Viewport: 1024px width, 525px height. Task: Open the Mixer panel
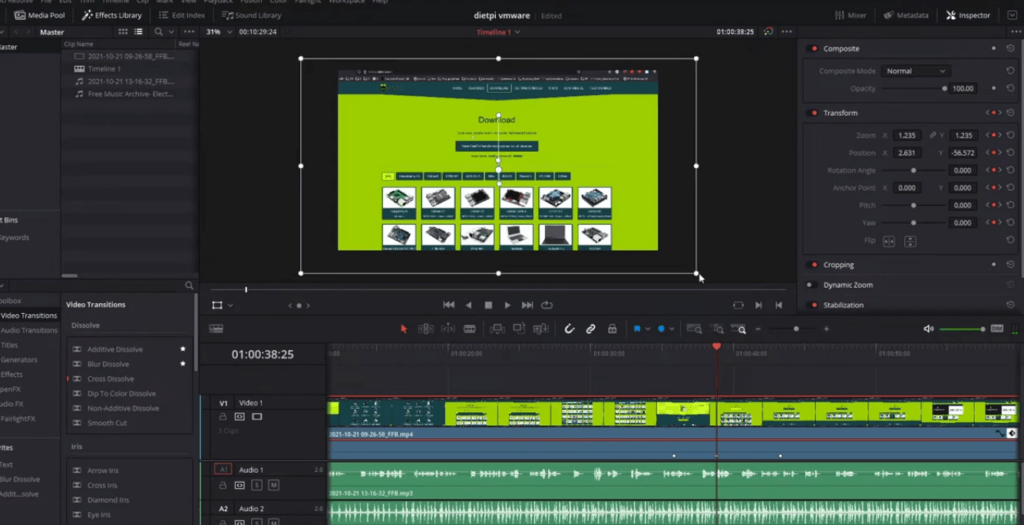point(850,15)
